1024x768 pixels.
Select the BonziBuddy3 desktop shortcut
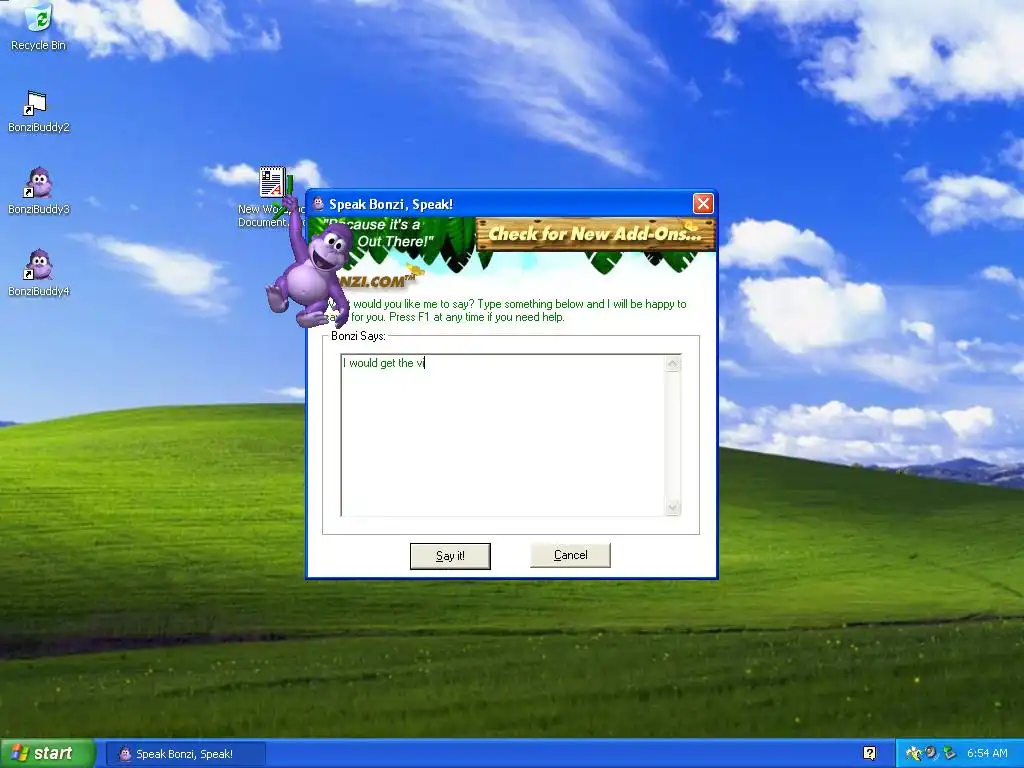click(x=39, y=191)
